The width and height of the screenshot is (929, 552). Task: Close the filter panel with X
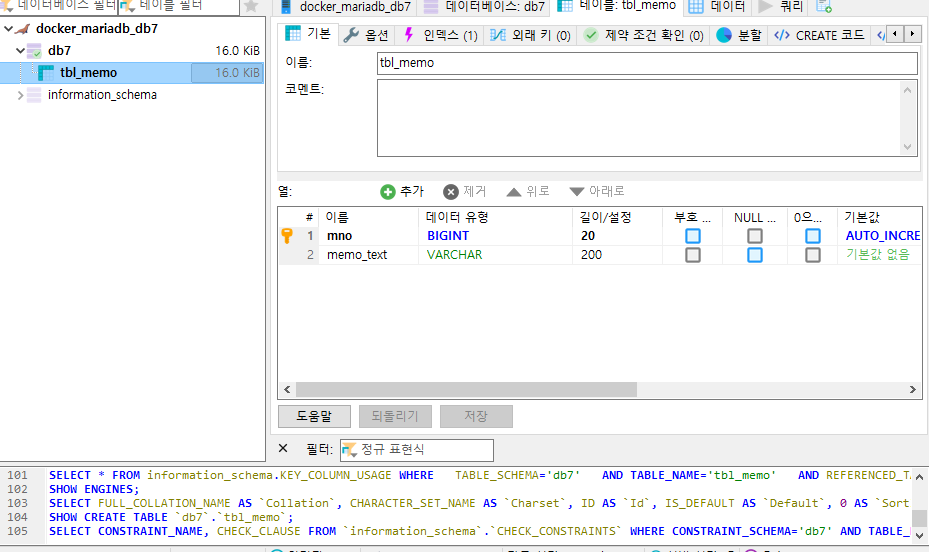pyautogui.click(x=283, y=448)
